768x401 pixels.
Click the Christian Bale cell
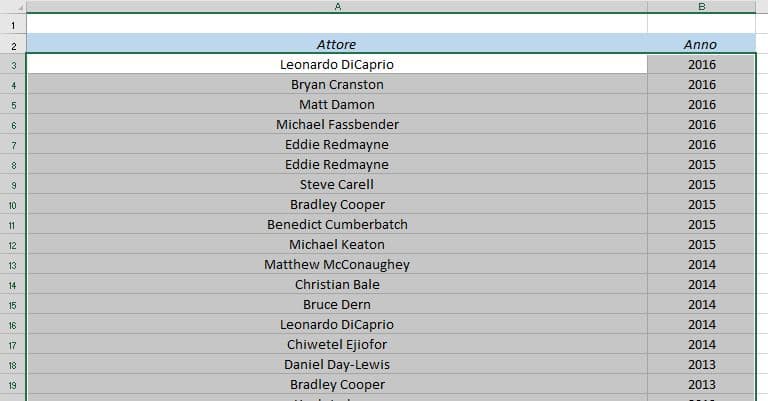point(337,284)
